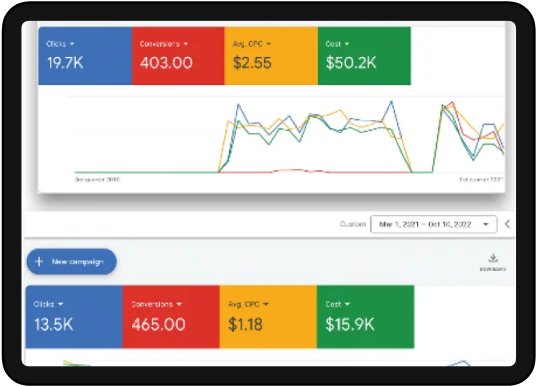Click the 19.7K clicks value

(x=65, y=63)
